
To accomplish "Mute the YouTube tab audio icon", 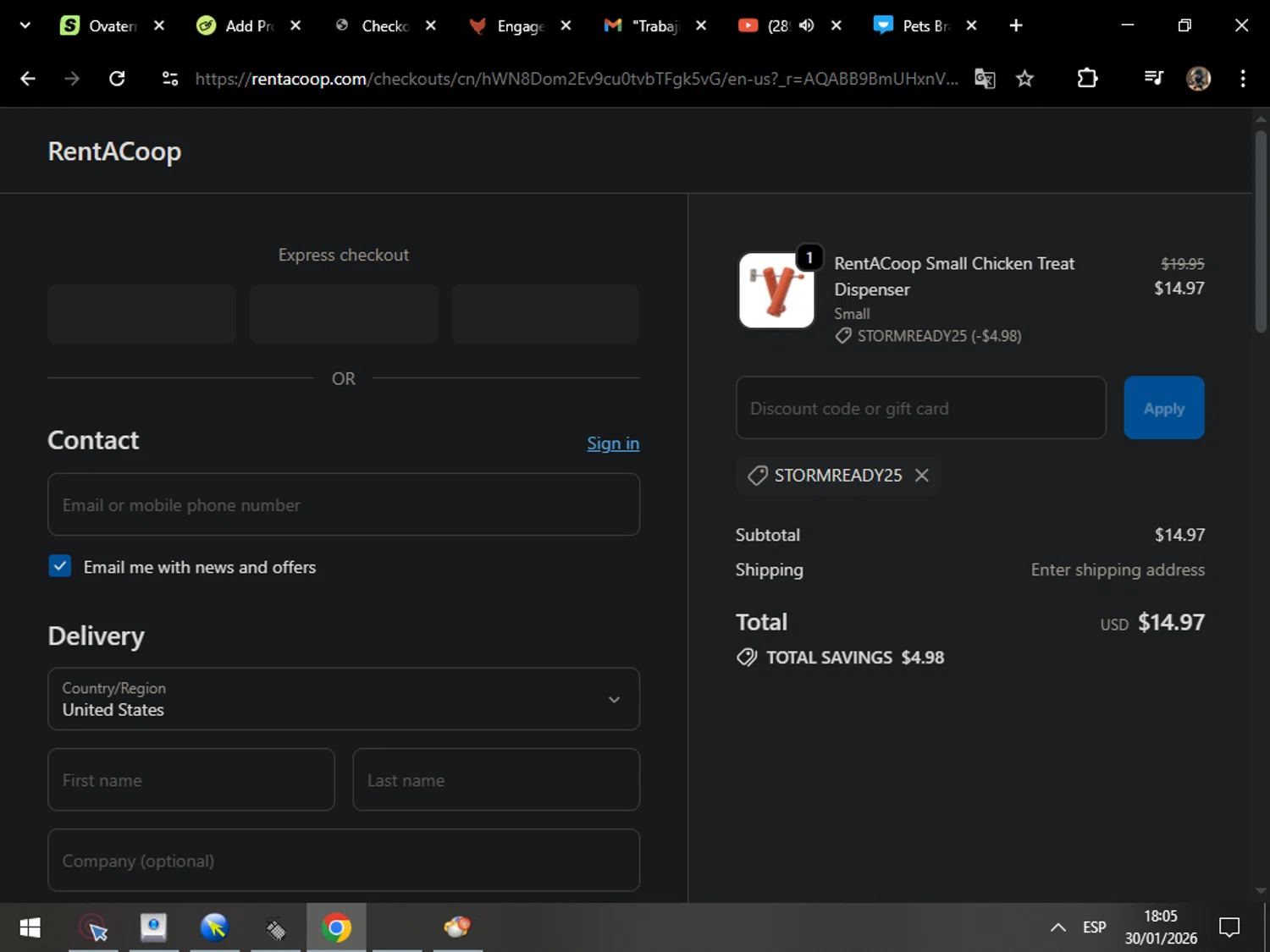I will click(x=807, y=25).
